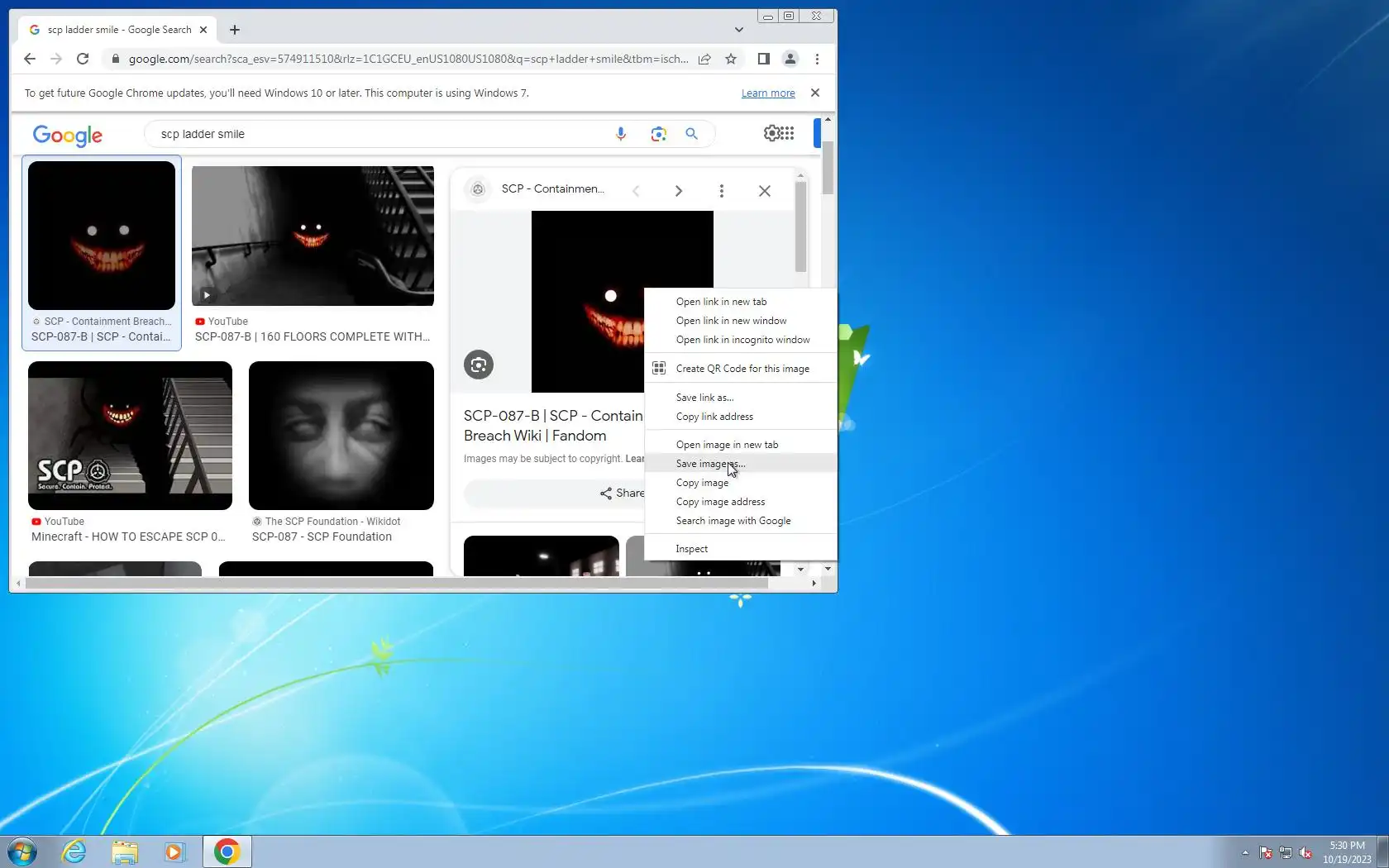Image resolution: width=1389 pixels, height=868 pixels.
Task: Start voice search with the microphone icon
Action: (621, 134)
